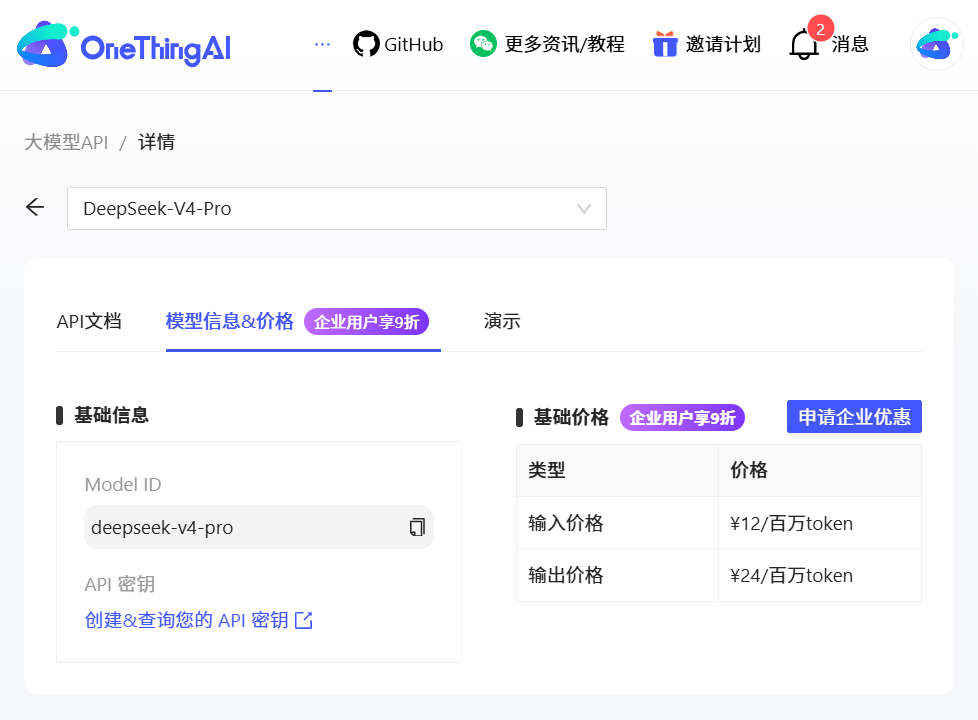
Task: Select the 输入价格 row label
Action: [x=566, y=523]
